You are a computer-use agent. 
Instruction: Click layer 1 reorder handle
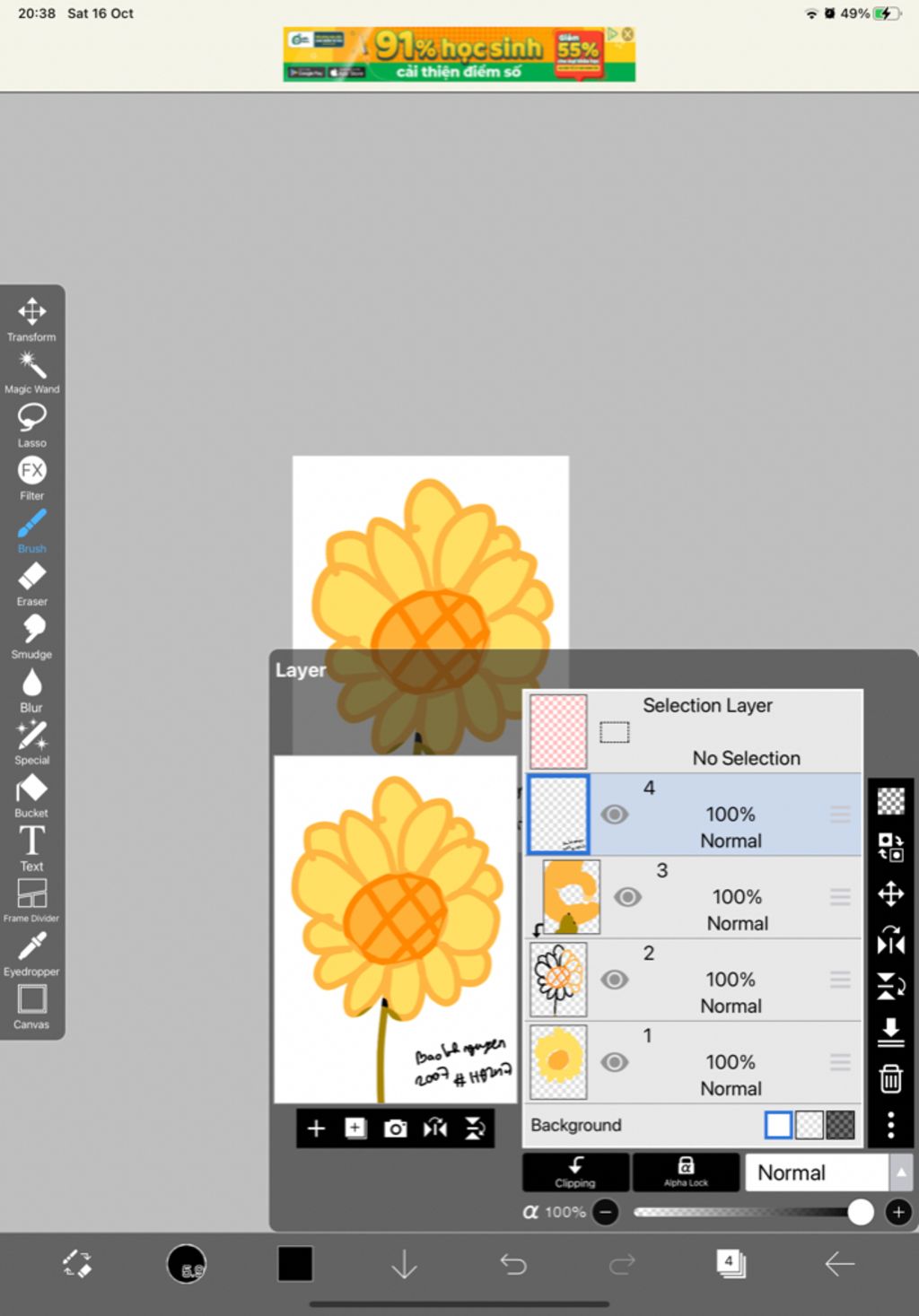click(x=840, y=1062)
